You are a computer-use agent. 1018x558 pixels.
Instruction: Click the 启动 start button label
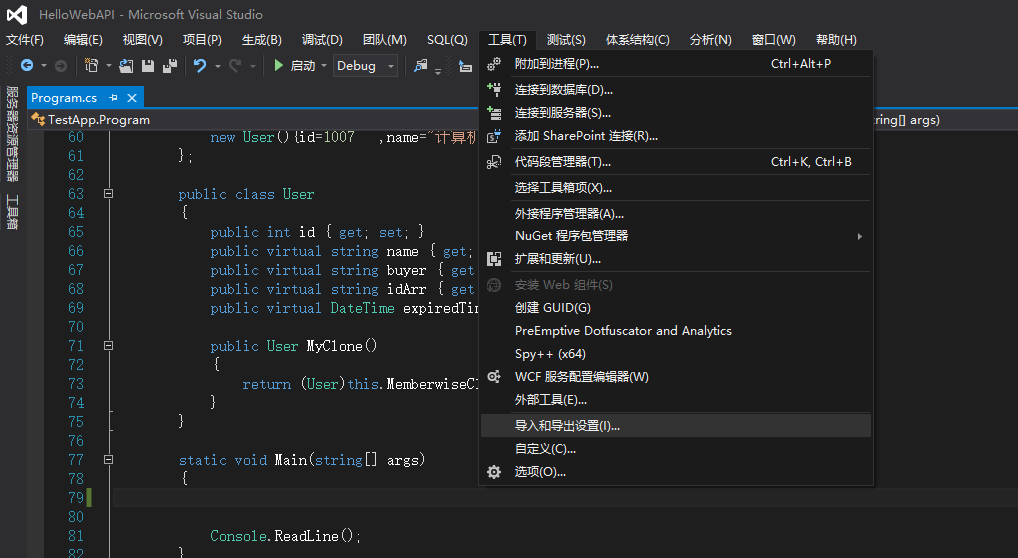303,66
